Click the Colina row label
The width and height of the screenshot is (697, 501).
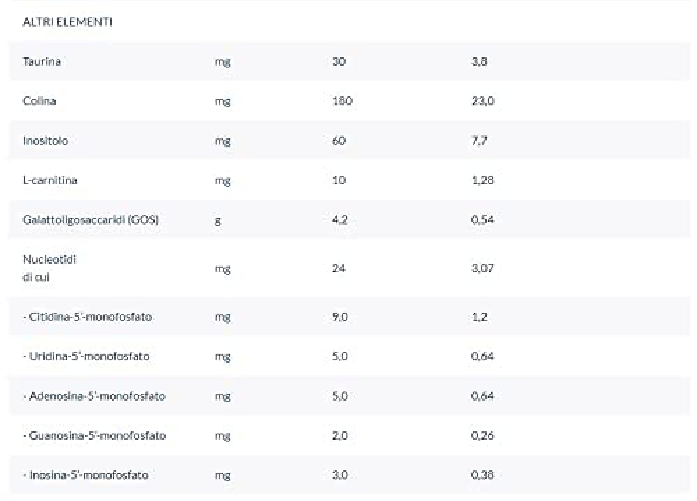[x=41, y=101]
